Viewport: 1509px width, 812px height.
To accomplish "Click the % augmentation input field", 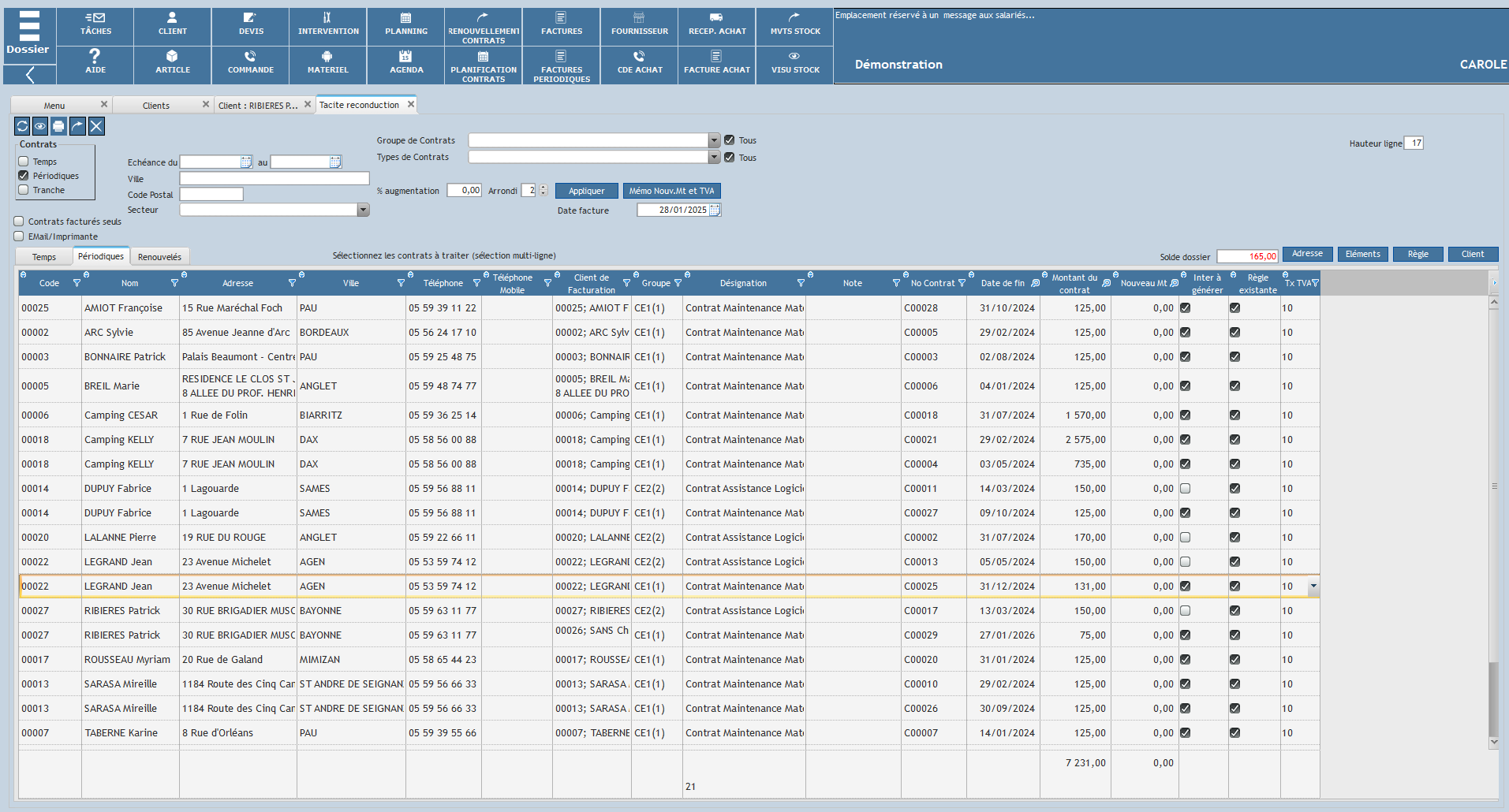I will coord(465,190).
